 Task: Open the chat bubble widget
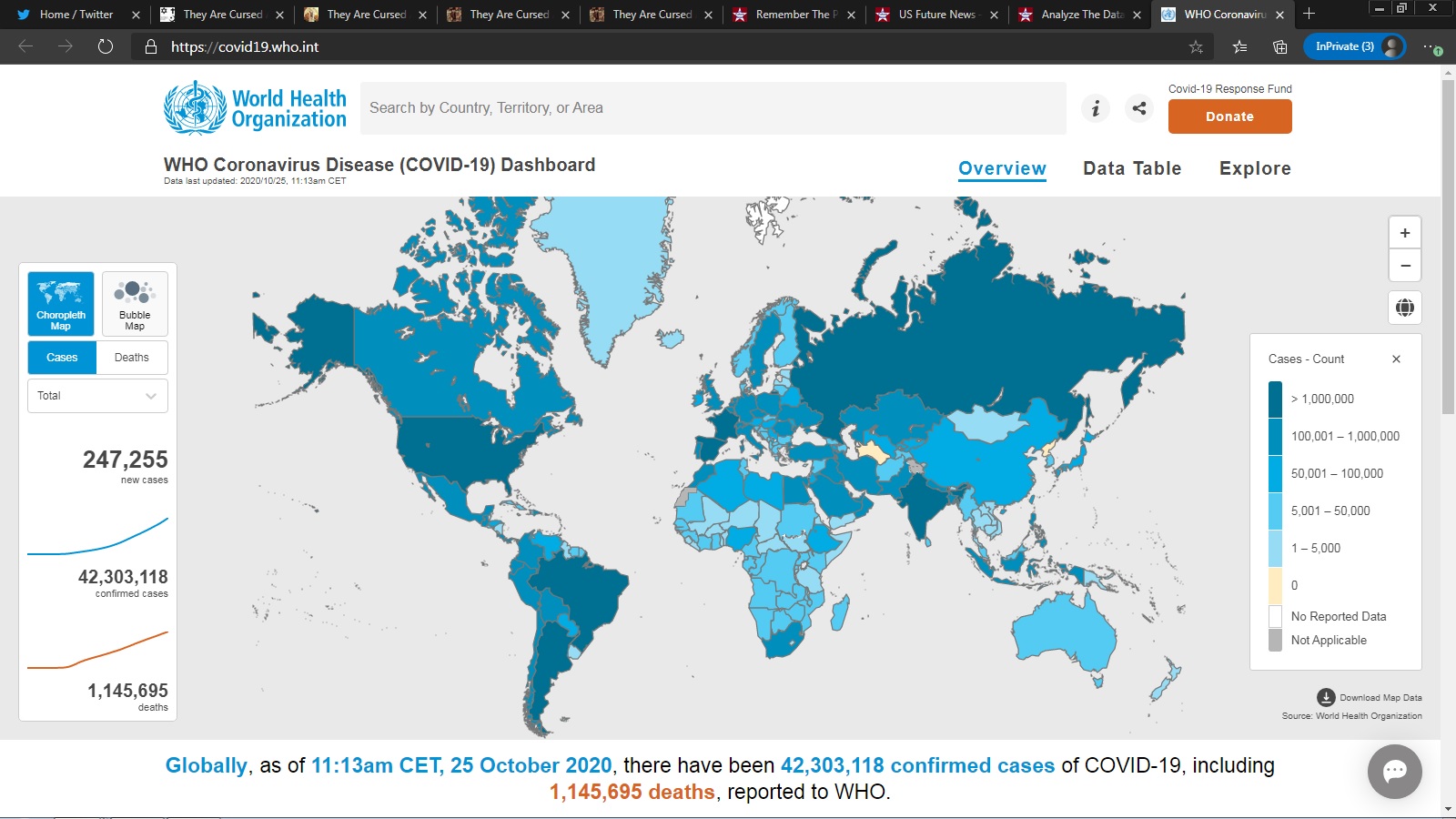(1394, 771)
